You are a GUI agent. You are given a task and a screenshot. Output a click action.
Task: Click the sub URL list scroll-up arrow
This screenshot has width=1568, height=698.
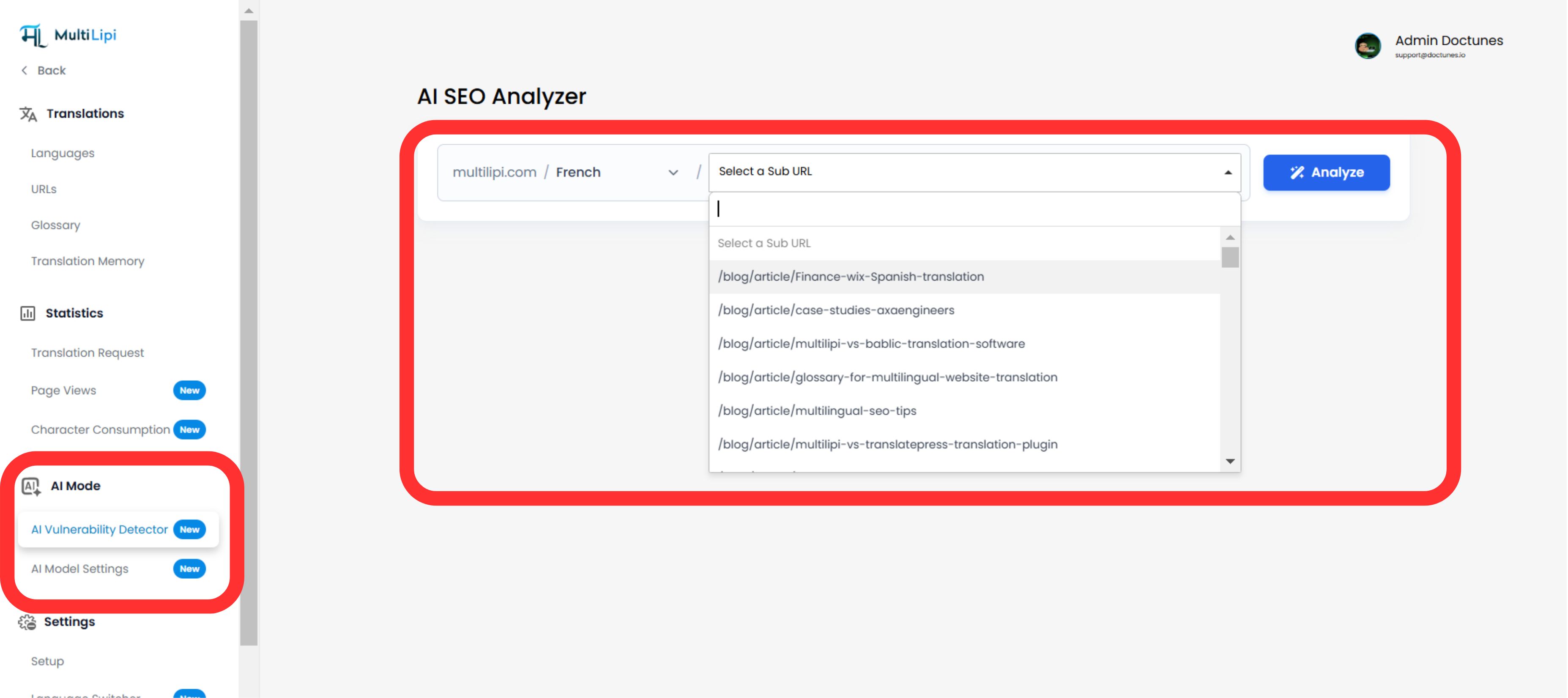coord(1229,238)
